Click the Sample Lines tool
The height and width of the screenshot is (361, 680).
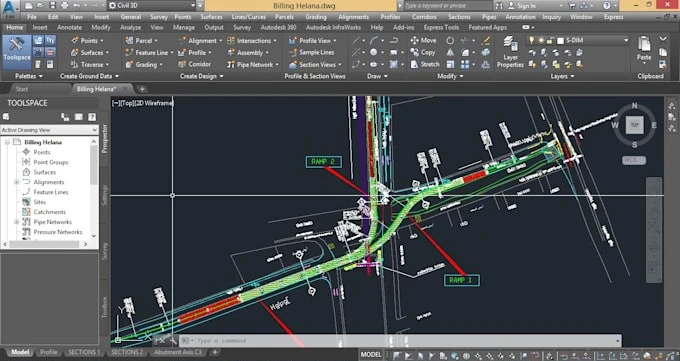[x=312, y=52]
